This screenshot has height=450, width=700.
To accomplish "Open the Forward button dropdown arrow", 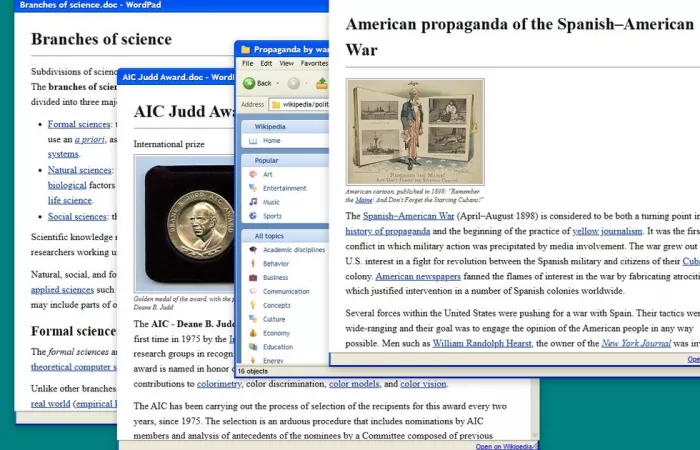I will click(306, 83).
